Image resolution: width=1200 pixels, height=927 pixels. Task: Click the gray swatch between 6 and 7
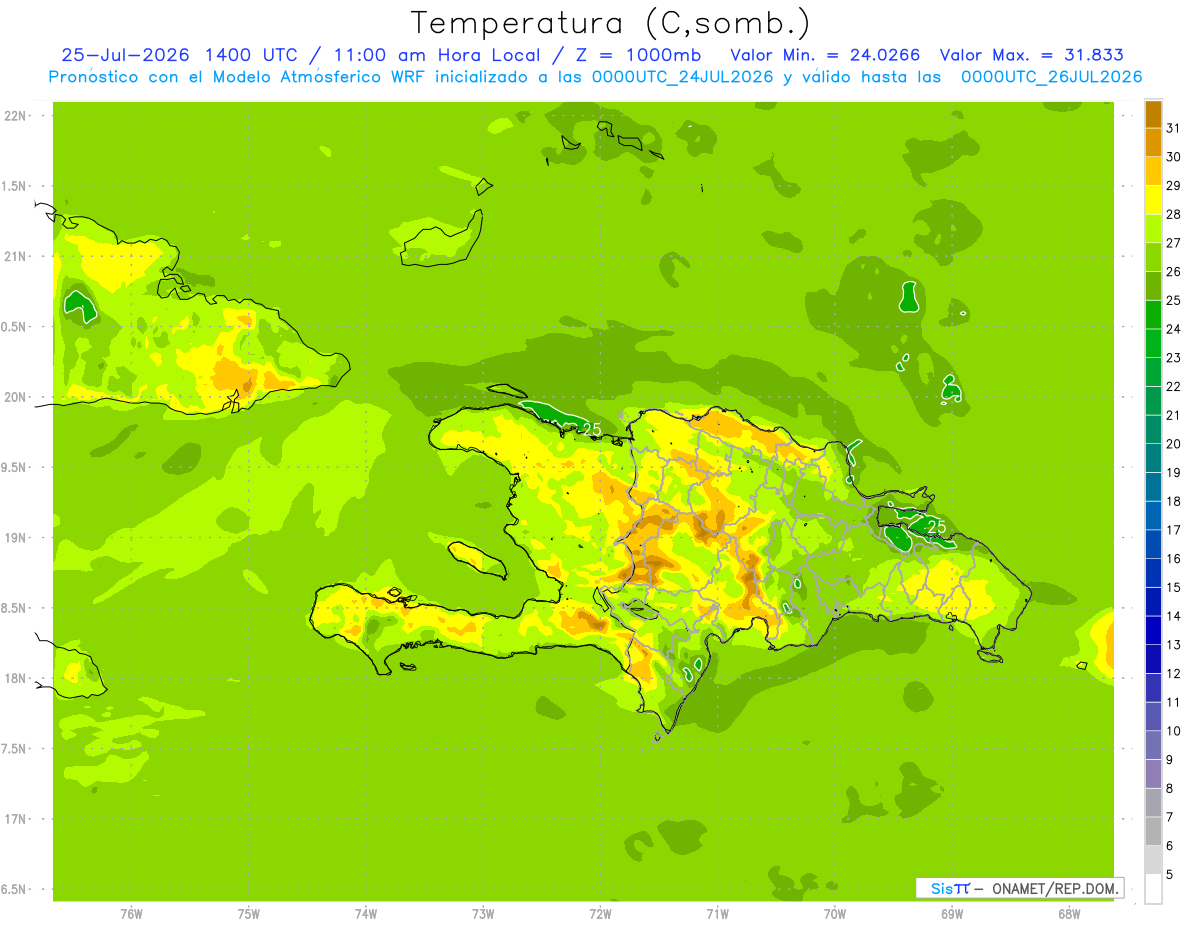[1153, 831]
